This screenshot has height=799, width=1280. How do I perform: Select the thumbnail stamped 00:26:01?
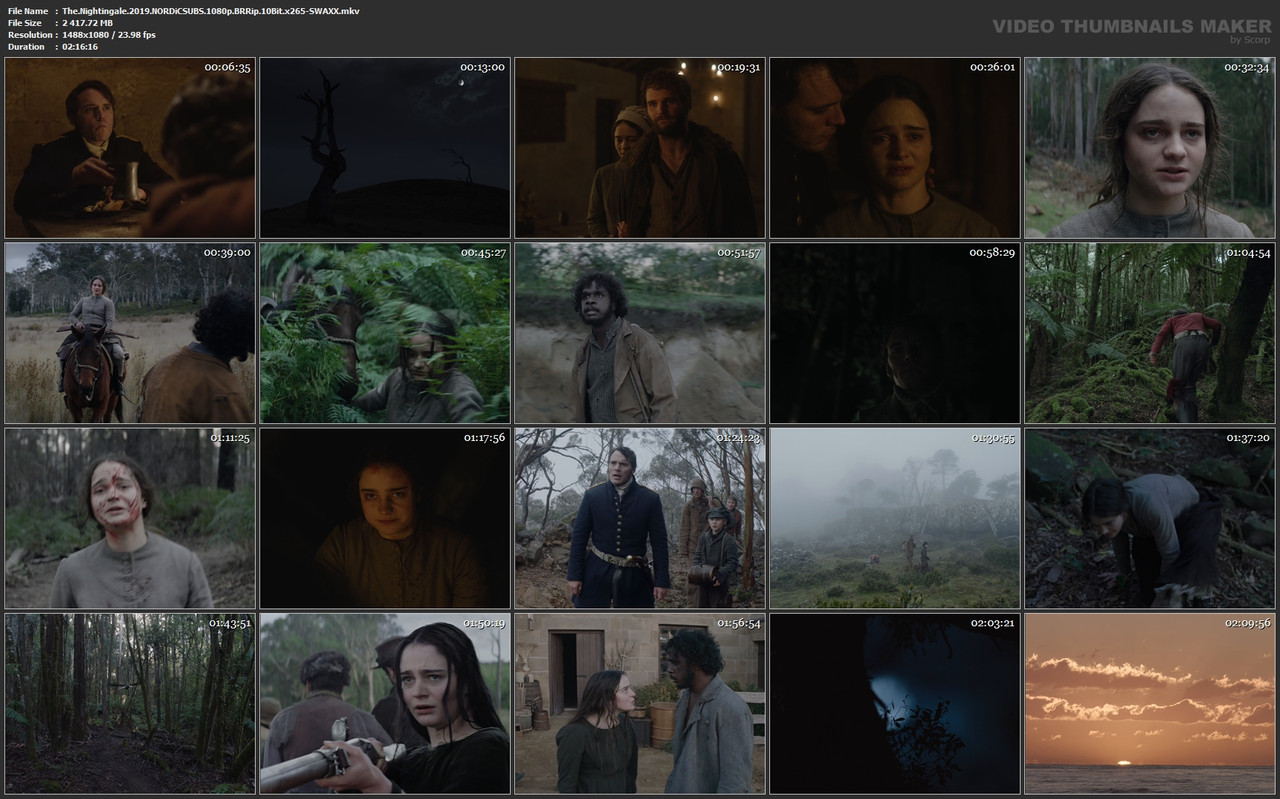point(895,148)
